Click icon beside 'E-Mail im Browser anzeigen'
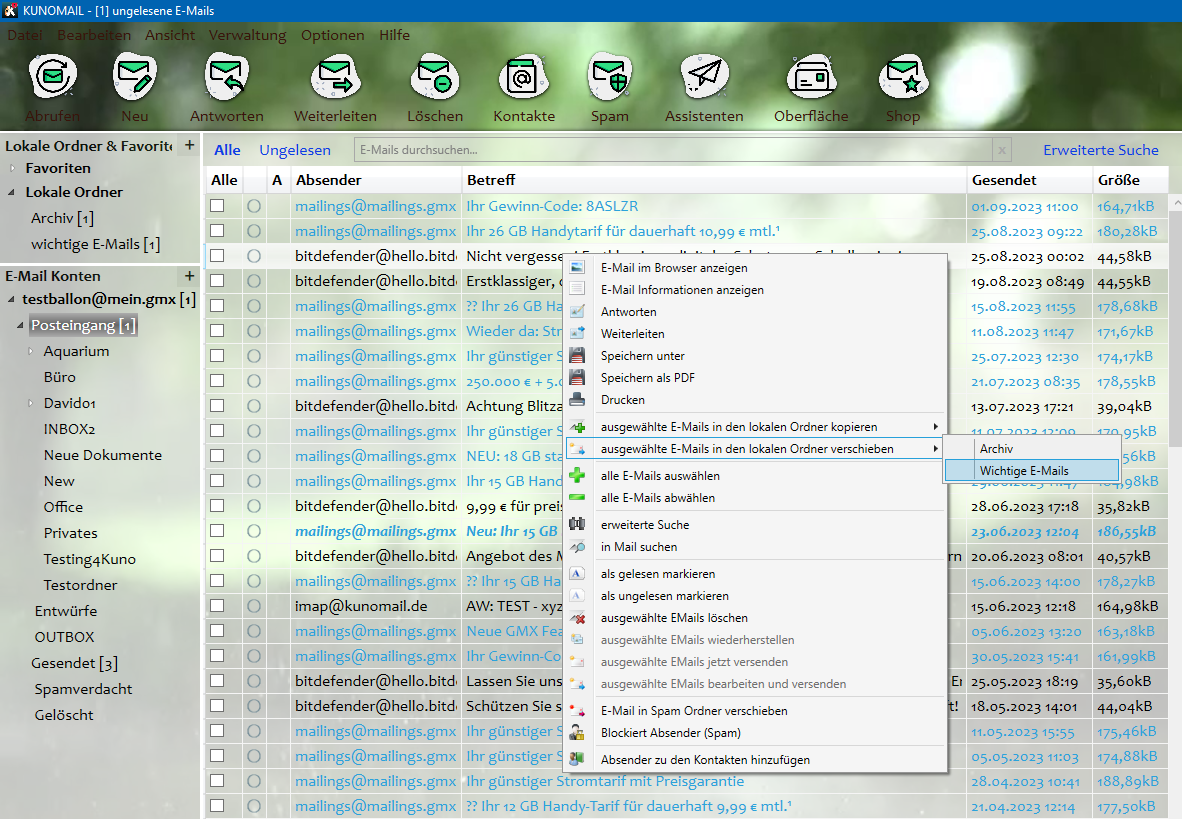Image resolution: width=1182 pixels, height=819 pixels. (577, 268)
